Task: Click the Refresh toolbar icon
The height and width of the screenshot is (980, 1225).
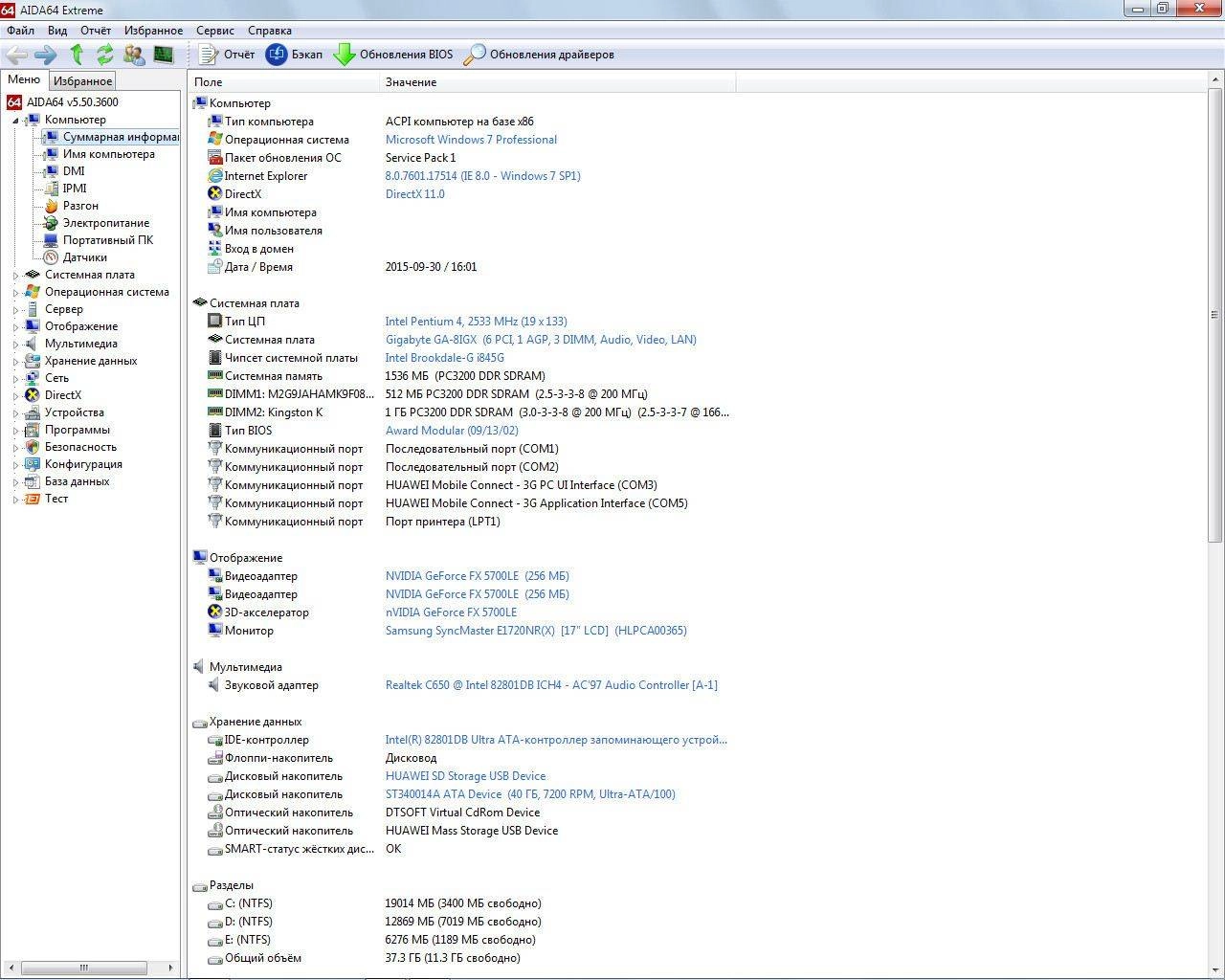Action: tap(105, 55)
